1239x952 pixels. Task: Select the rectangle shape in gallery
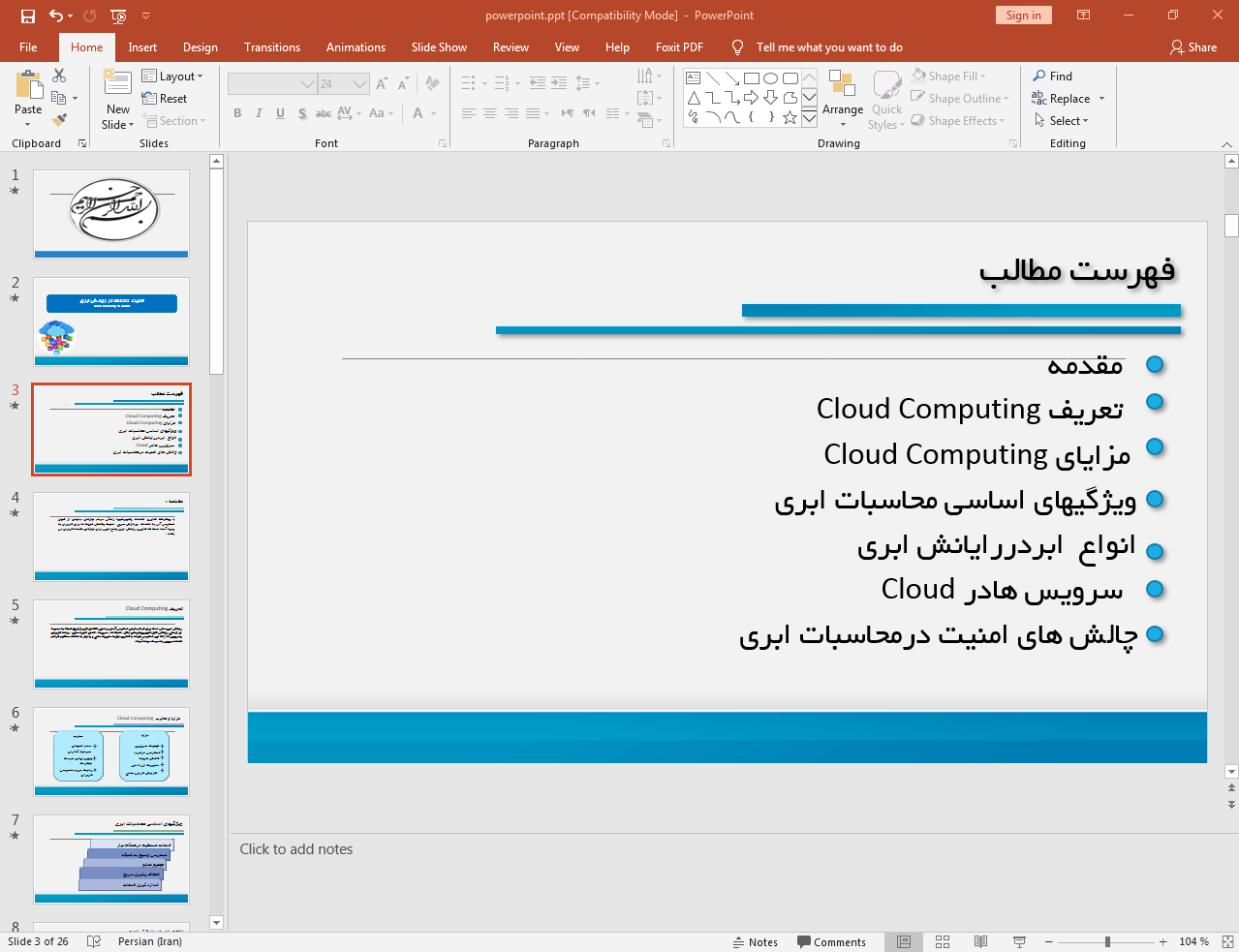(751, 78)
